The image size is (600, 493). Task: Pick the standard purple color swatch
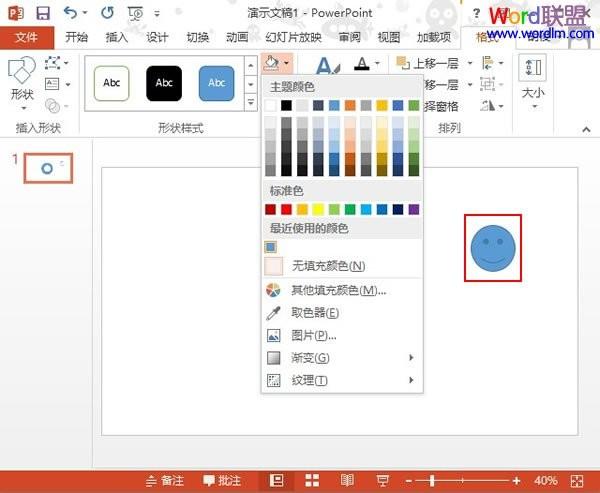(414, 209)
